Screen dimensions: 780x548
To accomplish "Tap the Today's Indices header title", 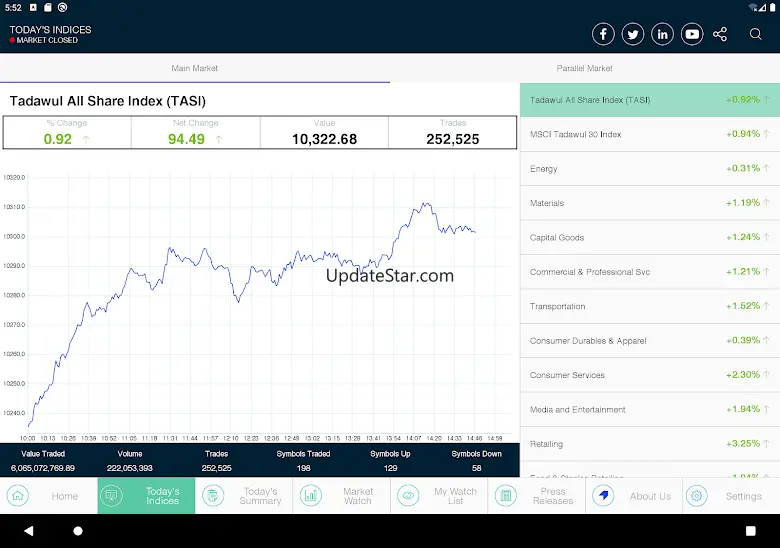I will pos(50,30).
